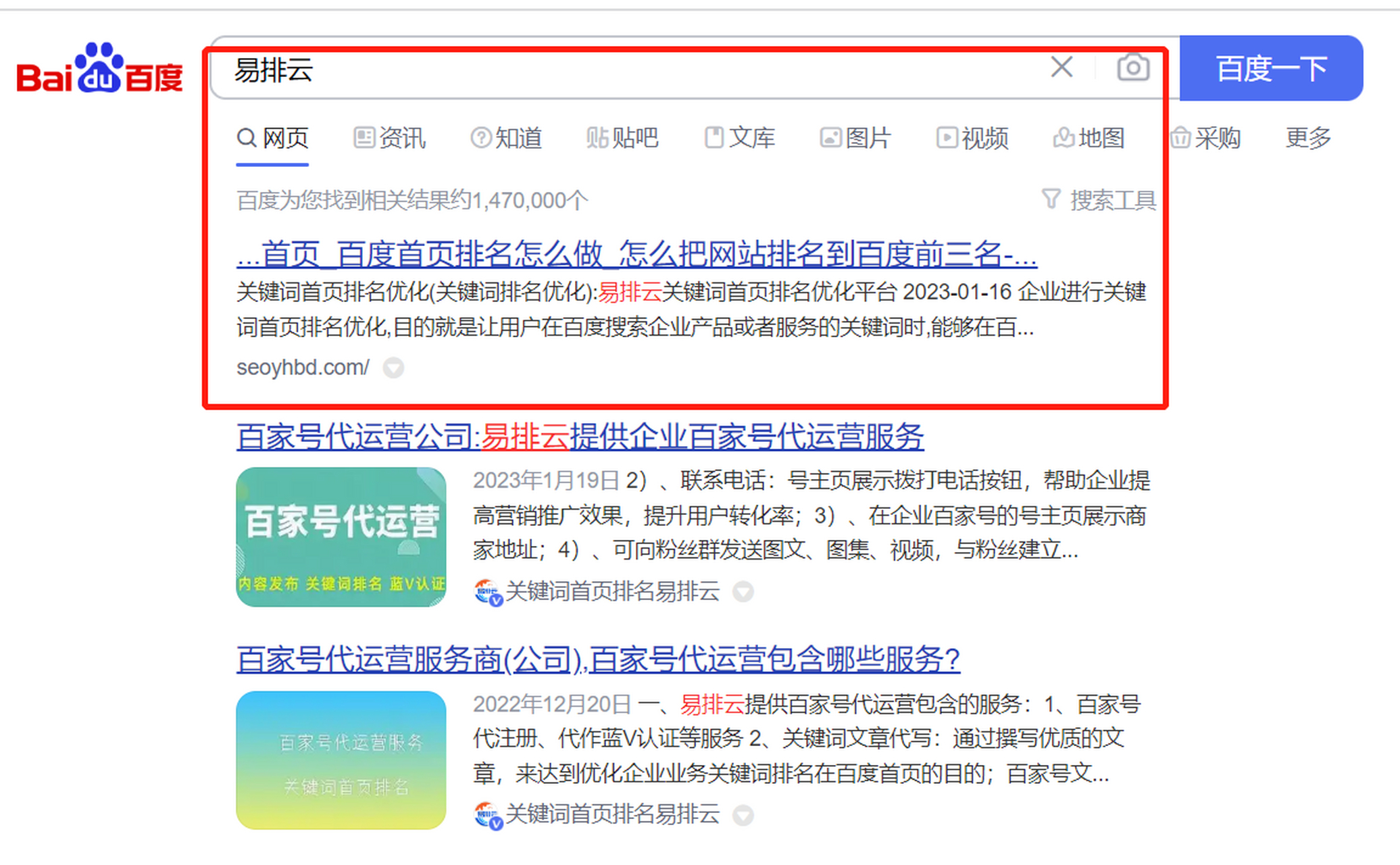Open the 文库 tab
The height and width of the screenshot is (865, 1400).
(x=739, y=138)
